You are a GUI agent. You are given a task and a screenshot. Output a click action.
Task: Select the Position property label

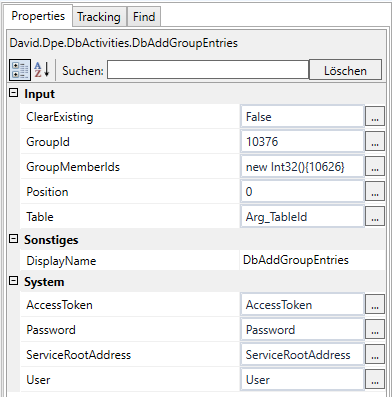pos(47,192)
